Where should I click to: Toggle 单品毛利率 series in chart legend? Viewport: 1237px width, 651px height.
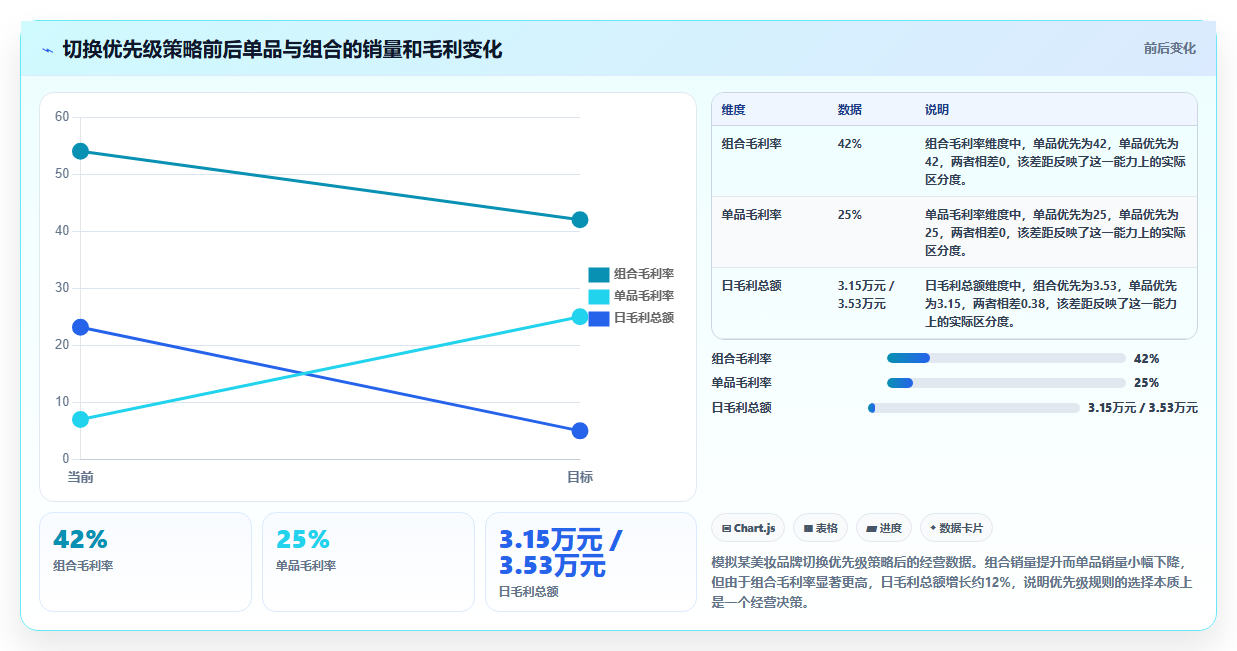(631, 296)
